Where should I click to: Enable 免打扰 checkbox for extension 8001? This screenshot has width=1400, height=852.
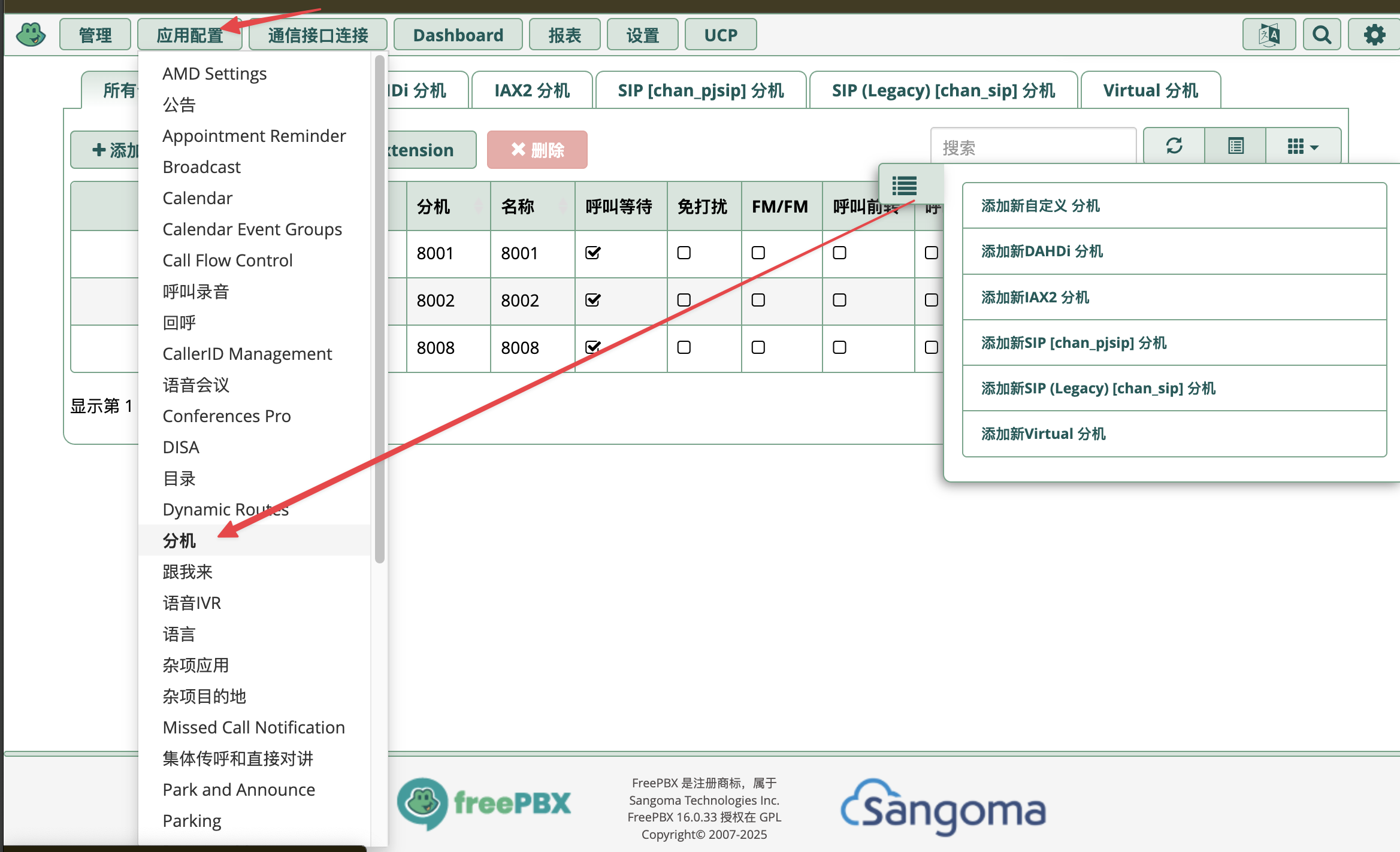(684, 253)
